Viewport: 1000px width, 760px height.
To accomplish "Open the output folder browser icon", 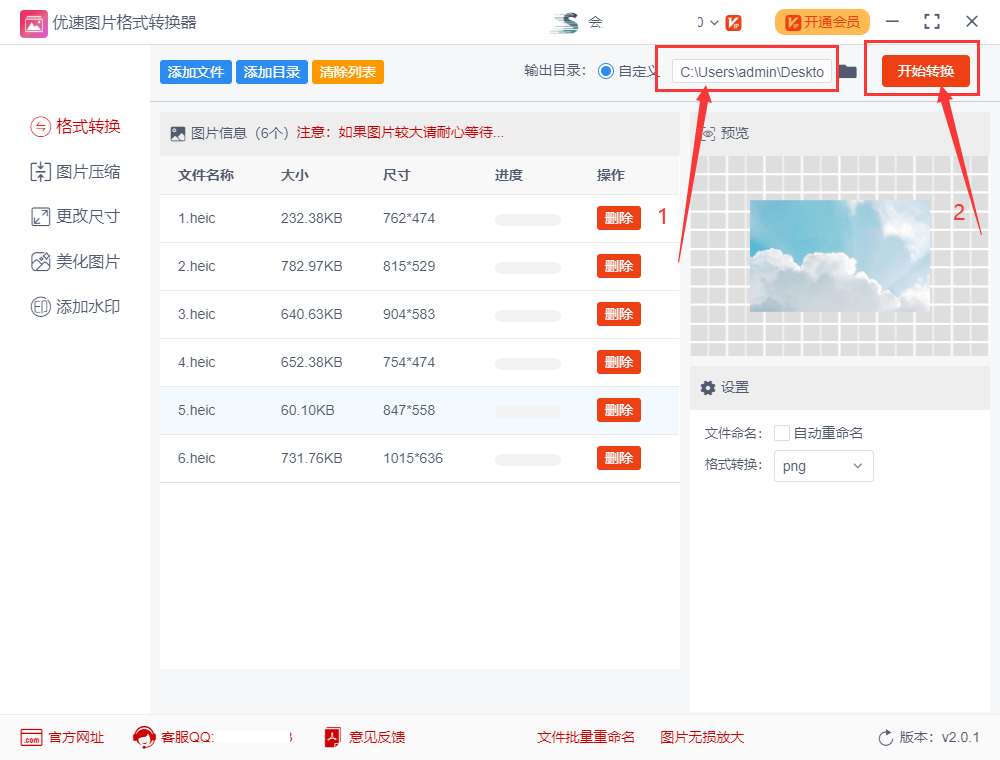I will (847, 70).
